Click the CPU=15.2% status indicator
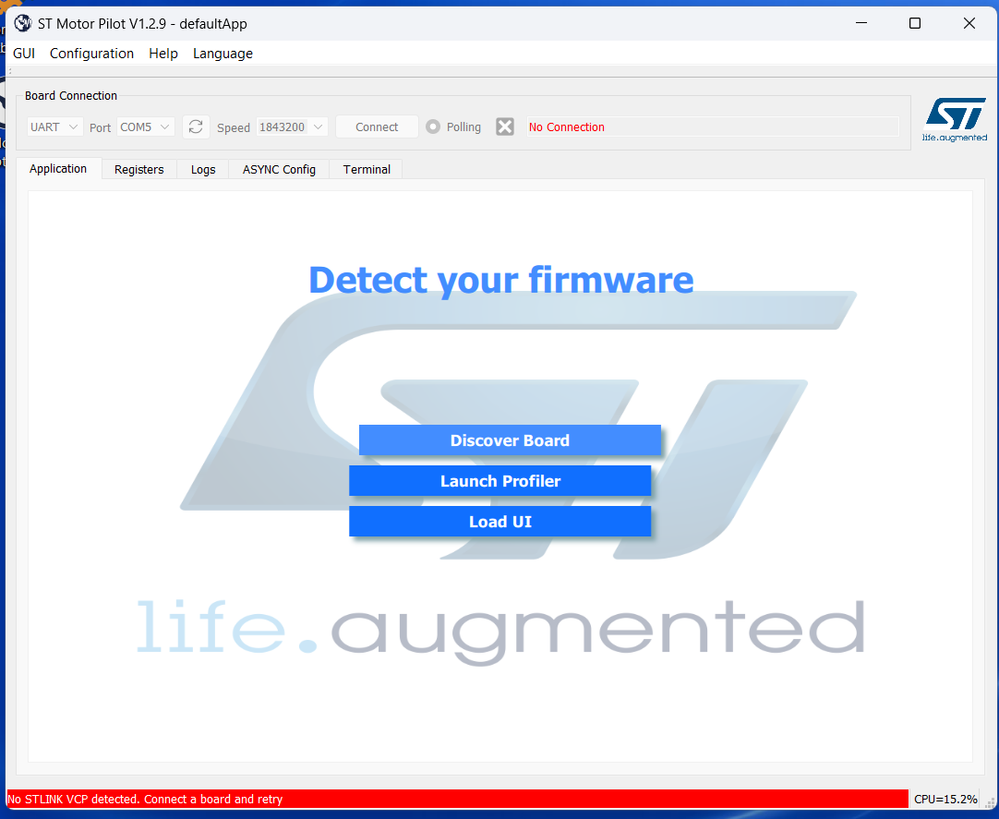This screenshot has height=819, width=999. coord(945,799)
